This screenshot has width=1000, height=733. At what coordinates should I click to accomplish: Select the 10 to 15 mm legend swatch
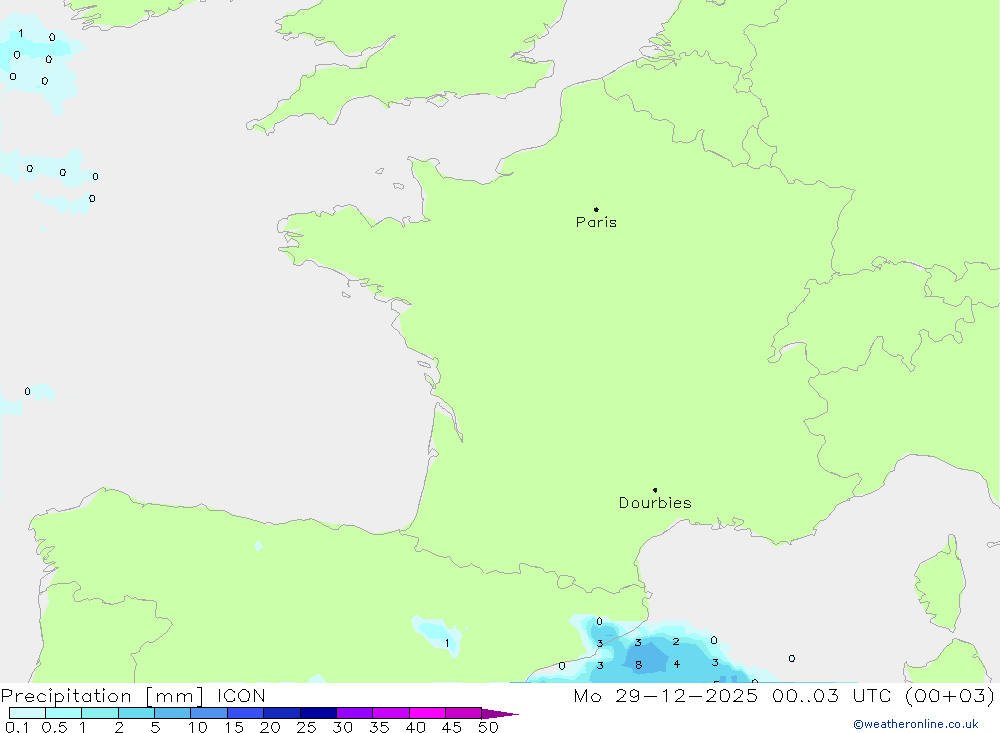tap(209, 713)
